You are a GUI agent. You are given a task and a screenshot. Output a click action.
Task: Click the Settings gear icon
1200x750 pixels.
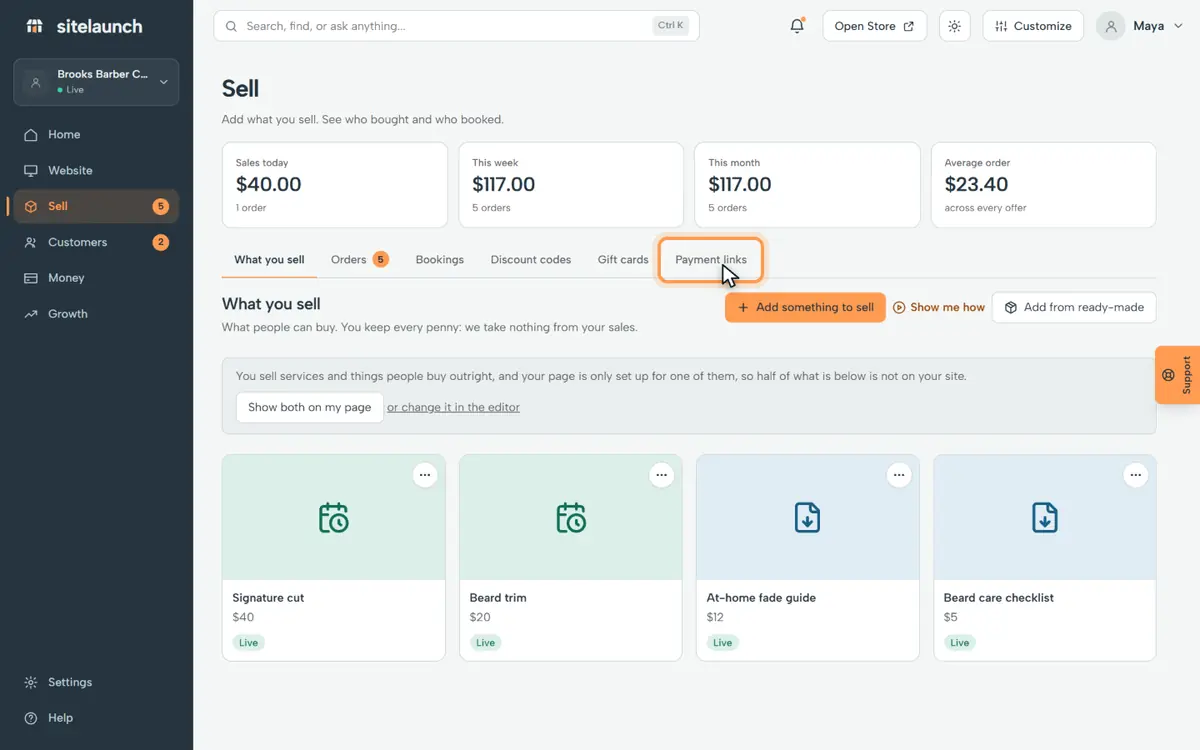(x=31, y=682)
